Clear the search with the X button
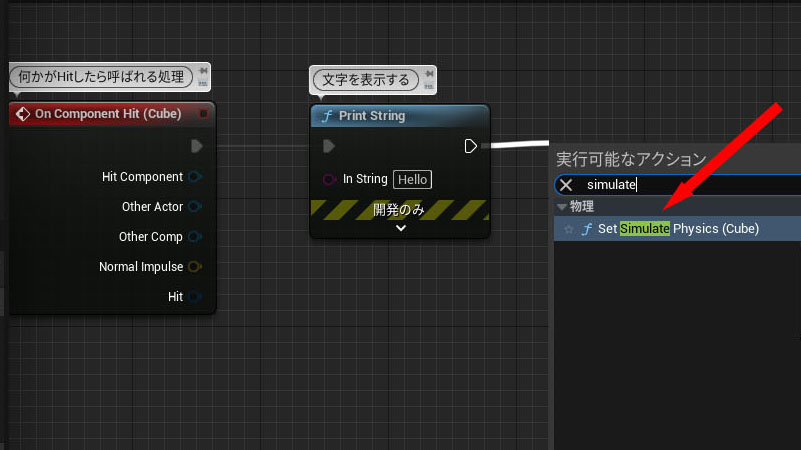This screenshot has height=450, width=801. point(566,185)
